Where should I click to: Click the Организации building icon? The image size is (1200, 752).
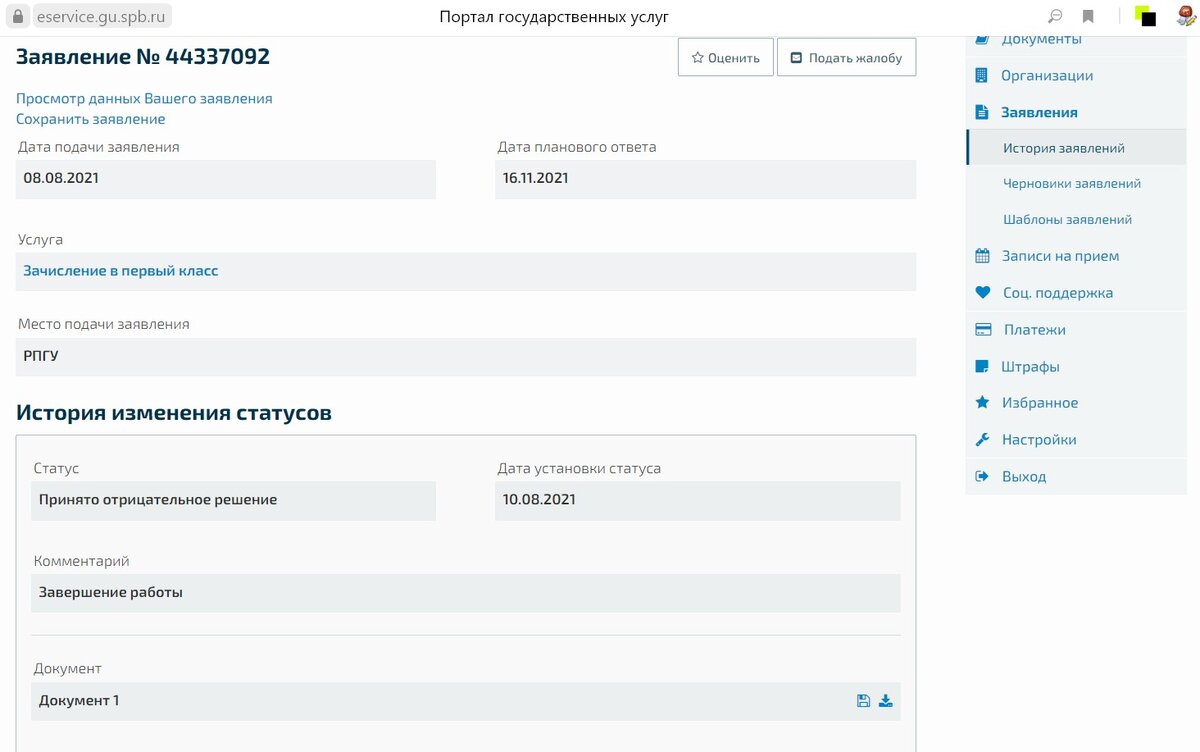point(982,76)
